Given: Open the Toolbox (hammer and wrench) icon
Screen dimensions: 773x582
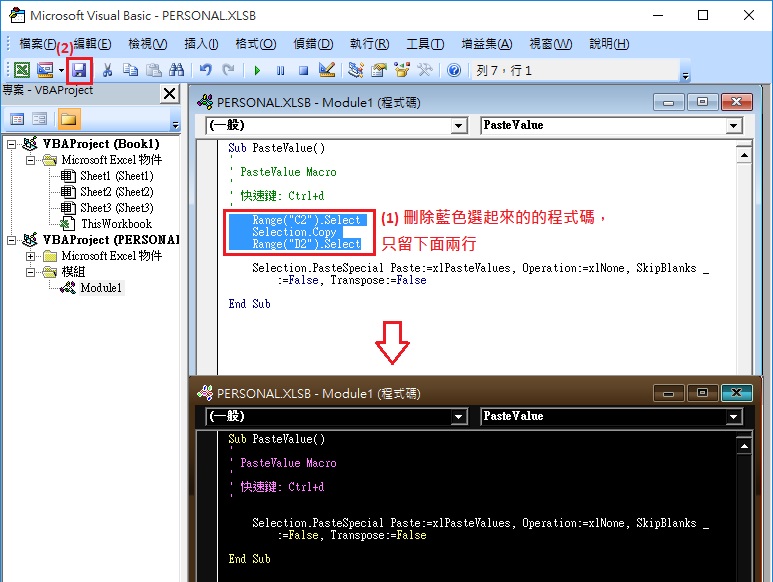Looking at the screenshot, I should point(425,70).
